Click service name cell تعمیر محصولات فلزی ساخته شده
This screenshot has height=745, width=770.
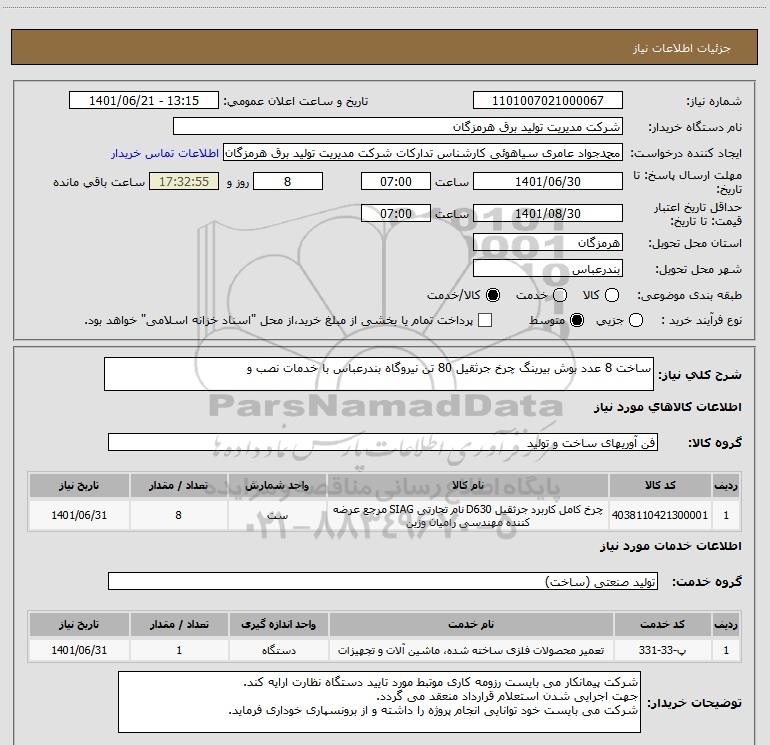(x=470, y=650)
